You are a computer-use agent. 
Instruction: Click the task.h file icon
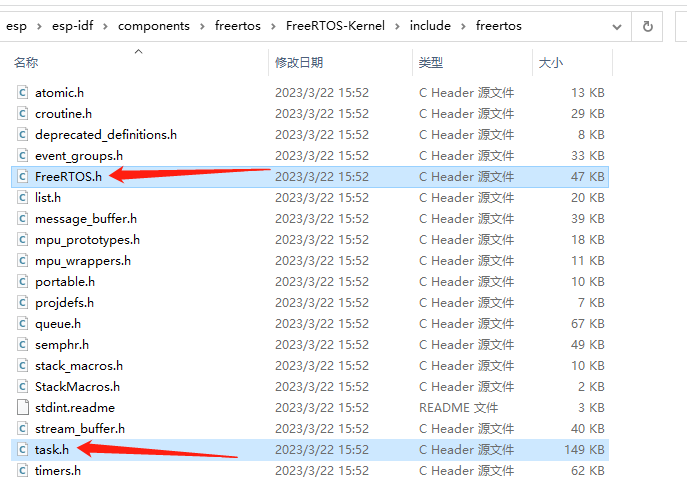pos(23,449)
